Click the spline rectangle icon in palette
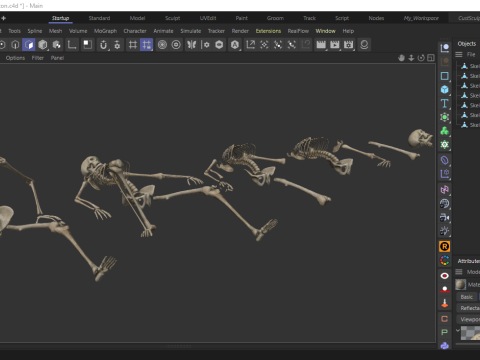This screenshot has width=480, height=360. [445, 76]
